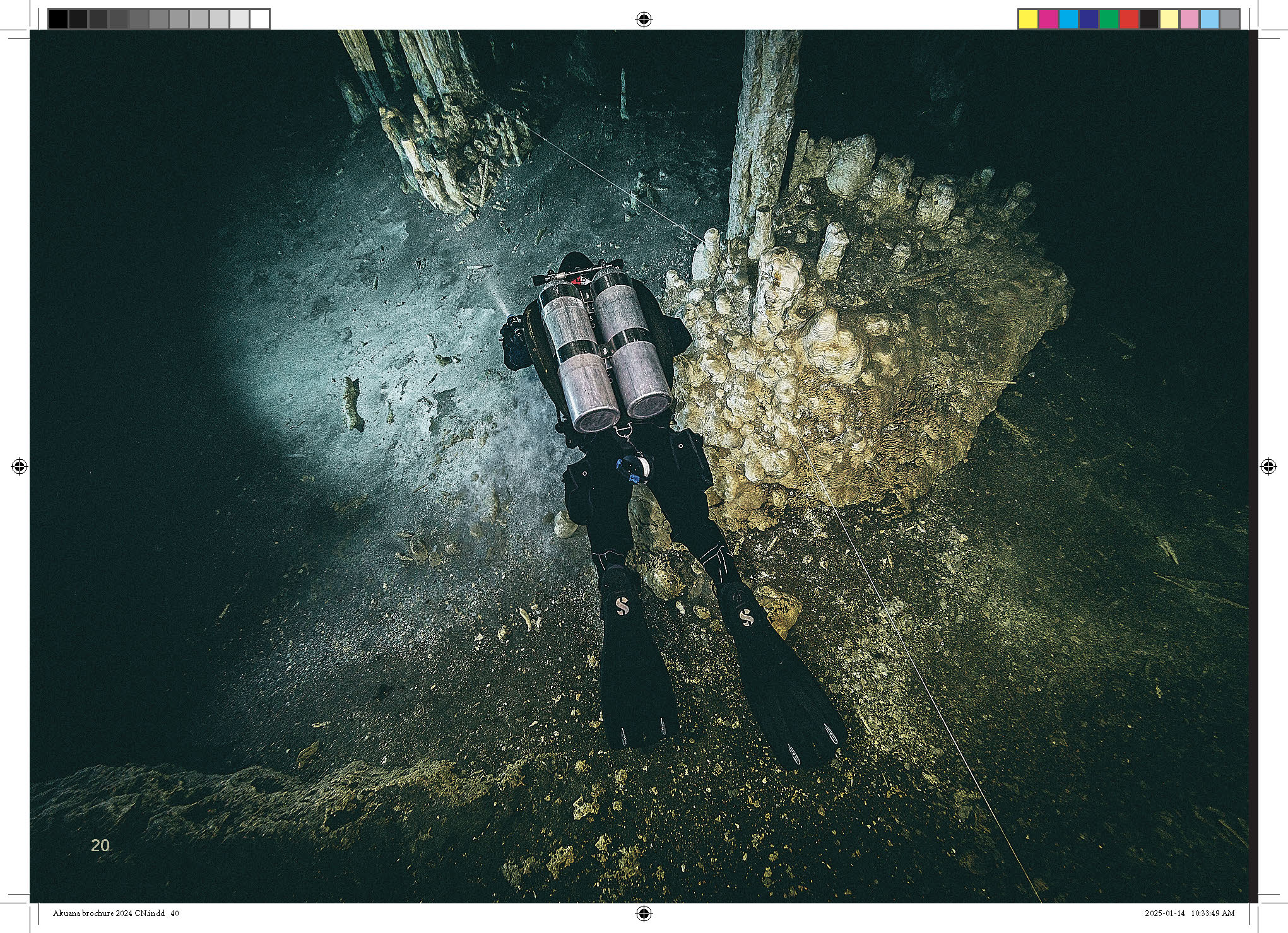Image resolution: width=1288 pixels, height=933 pixels.
Task: Click the 2025-01-14 timestamp text
Action: 1165,913
